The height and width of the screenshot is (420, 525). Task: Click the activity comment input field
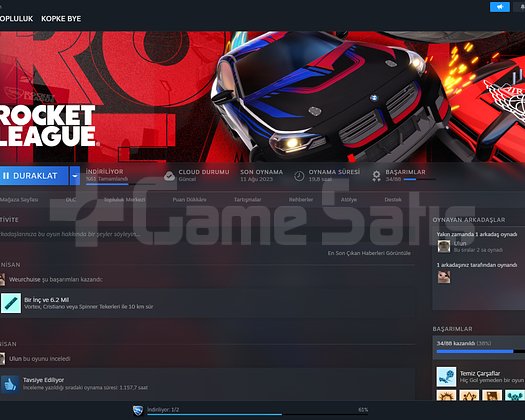pos(208,234)
